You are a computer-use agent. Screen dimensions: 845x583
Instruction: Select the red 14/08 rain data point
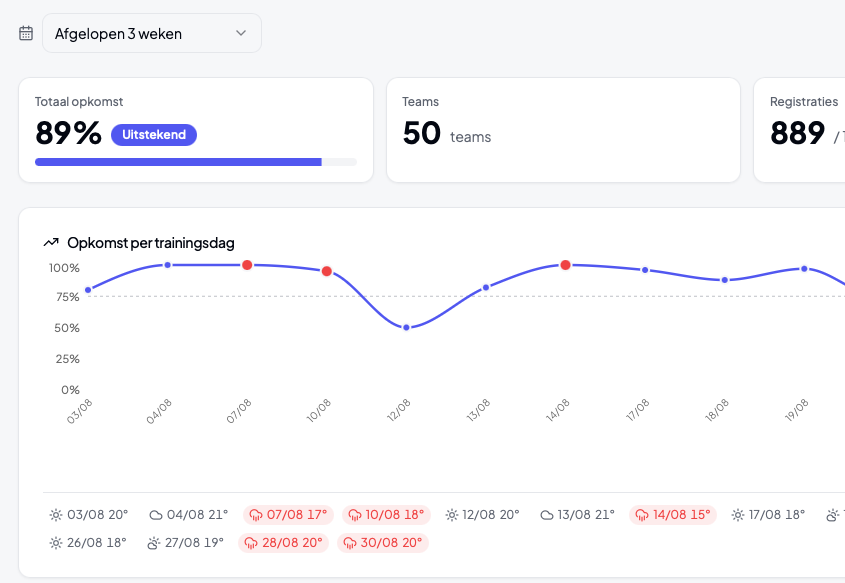[x=565, y=265]
